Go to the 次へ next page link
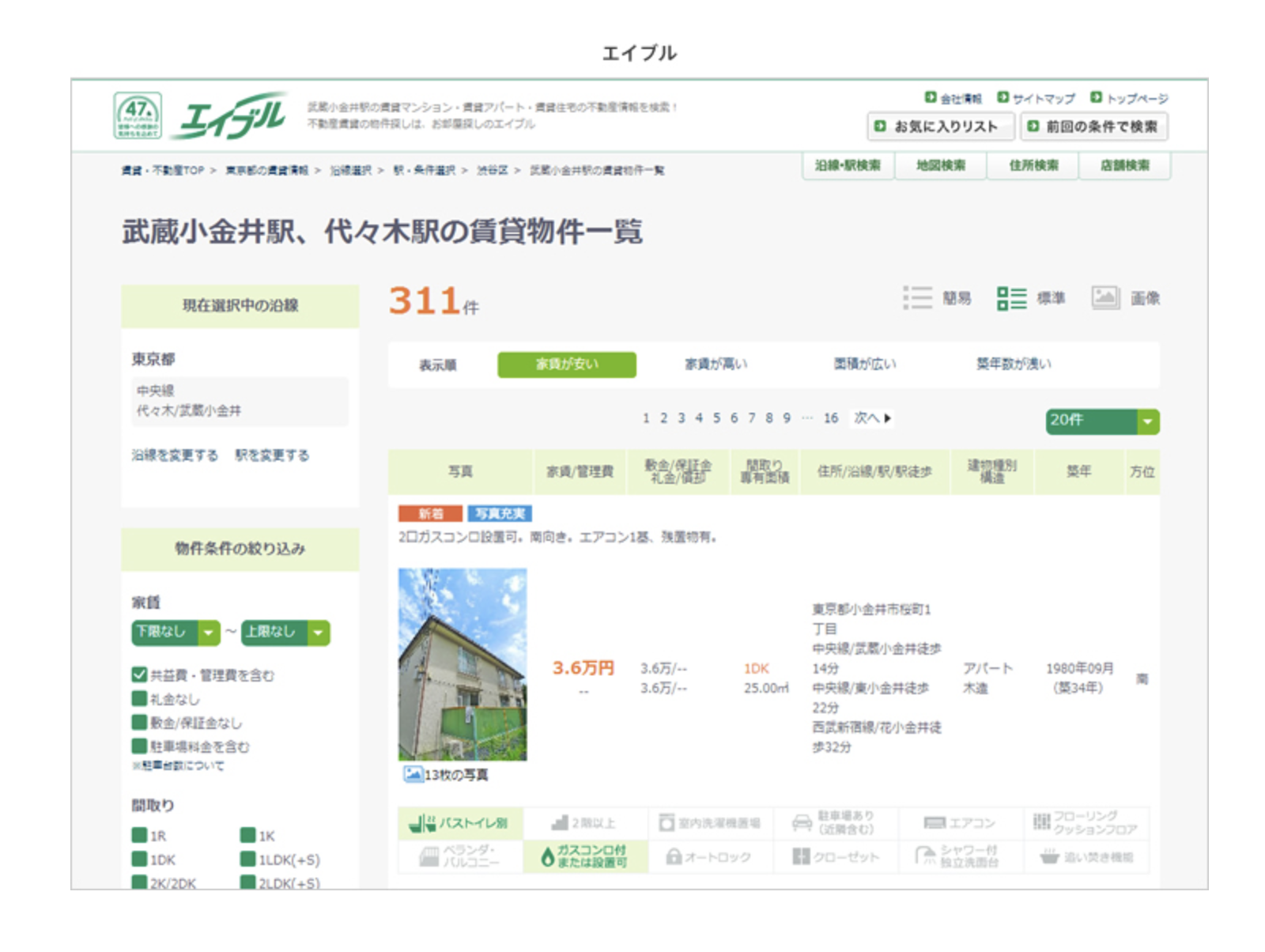Image resolution: width=1265 pixels, height=952 pixels. (x=872, y=418)
